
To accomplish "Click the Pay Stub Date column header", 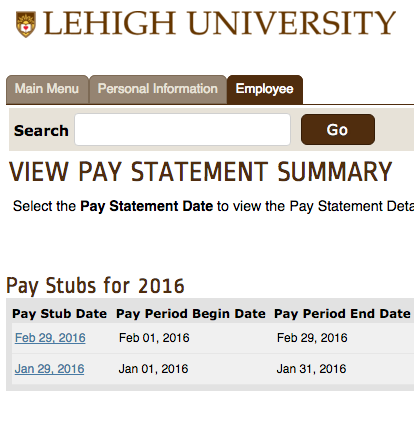I will 59,314.
